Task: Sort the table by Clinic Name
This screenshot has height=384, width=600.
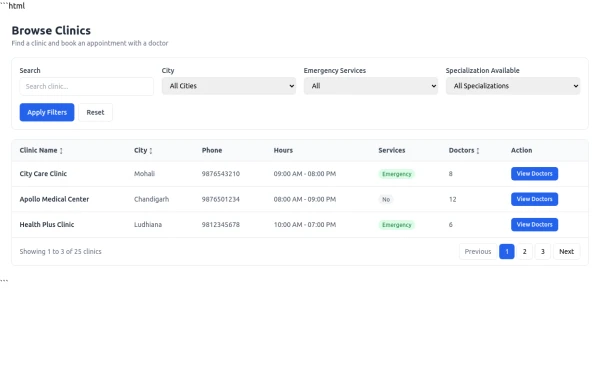Action: (x=41, y=150)
